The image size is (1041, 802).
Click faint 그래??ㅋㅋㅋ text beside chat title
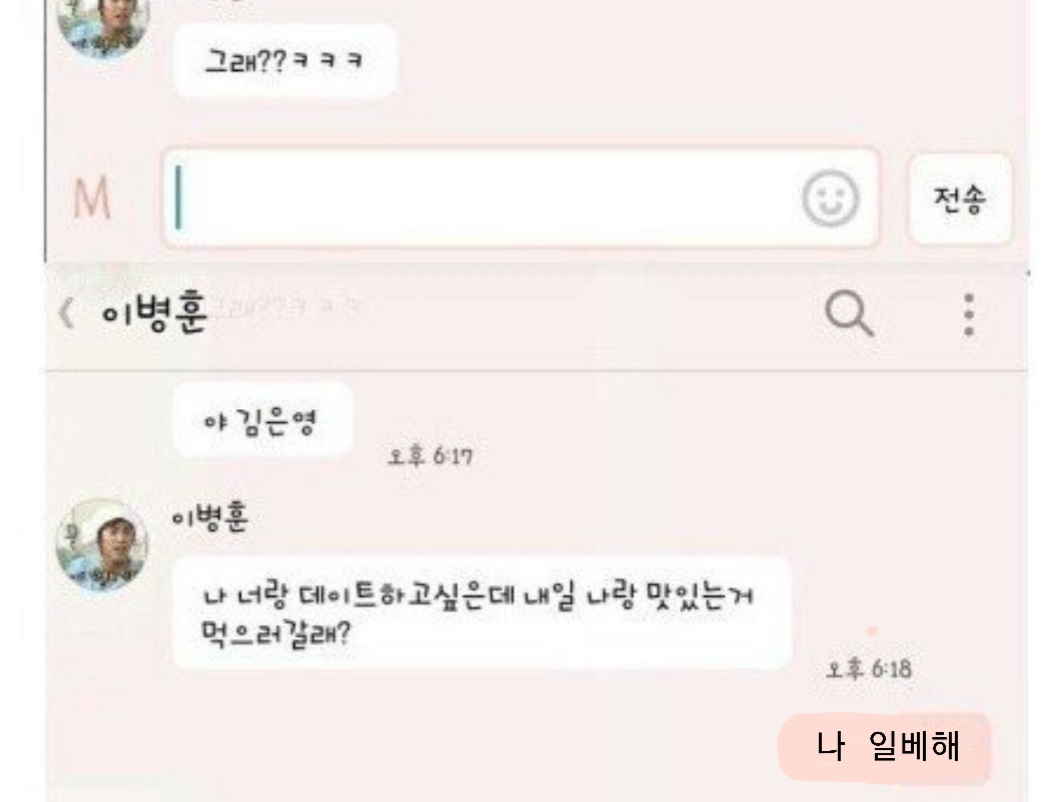click(287, 308)
